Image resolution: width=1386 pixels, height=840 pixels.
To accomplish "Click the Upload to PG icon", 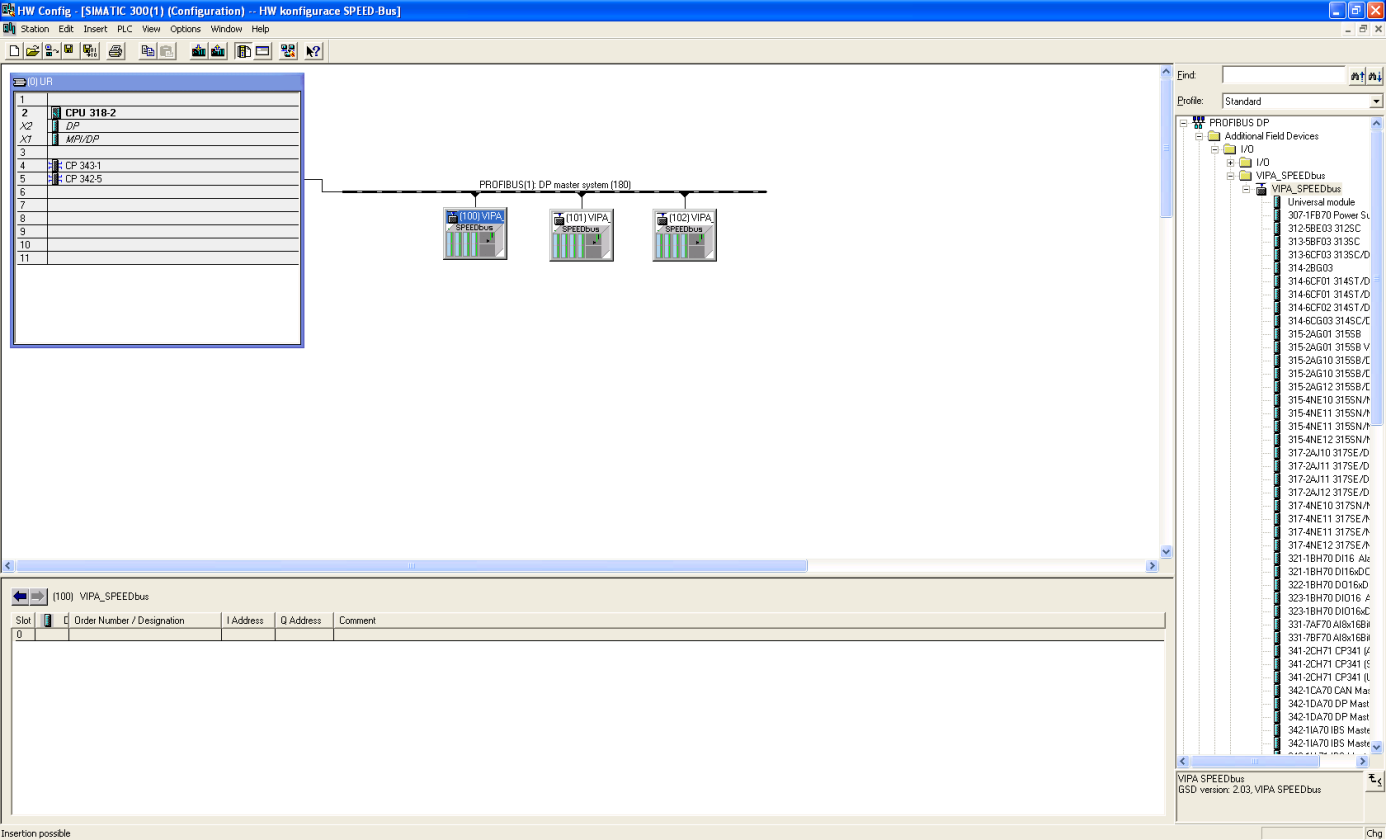I will pos(217,50).
